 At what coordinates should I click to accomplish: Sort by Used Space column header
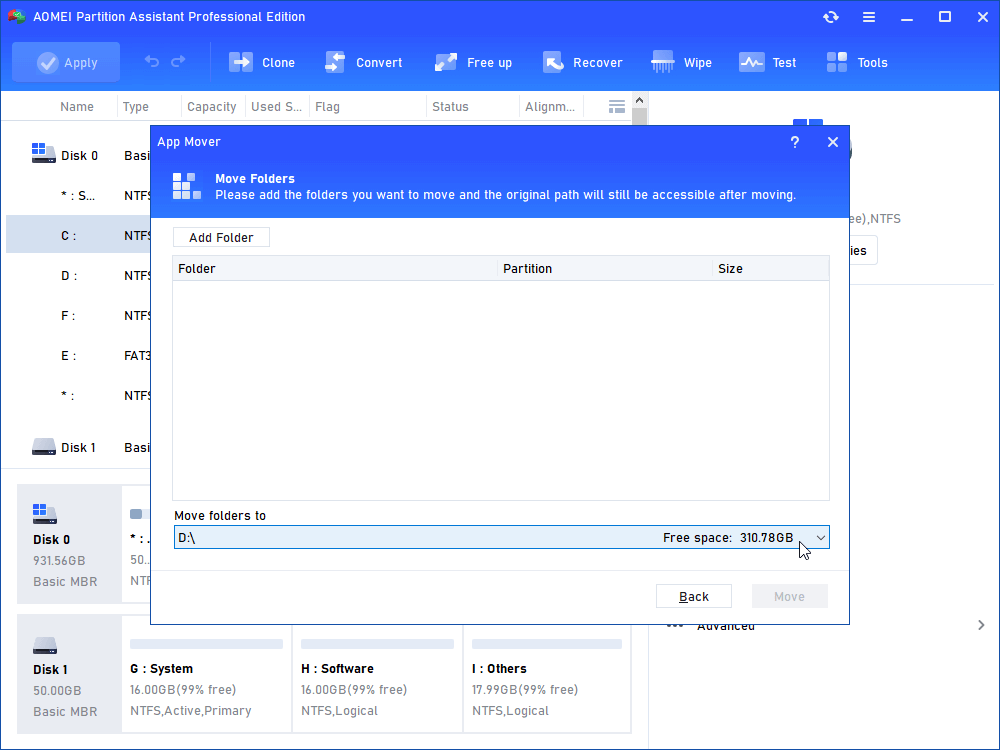tap(276, 107)
